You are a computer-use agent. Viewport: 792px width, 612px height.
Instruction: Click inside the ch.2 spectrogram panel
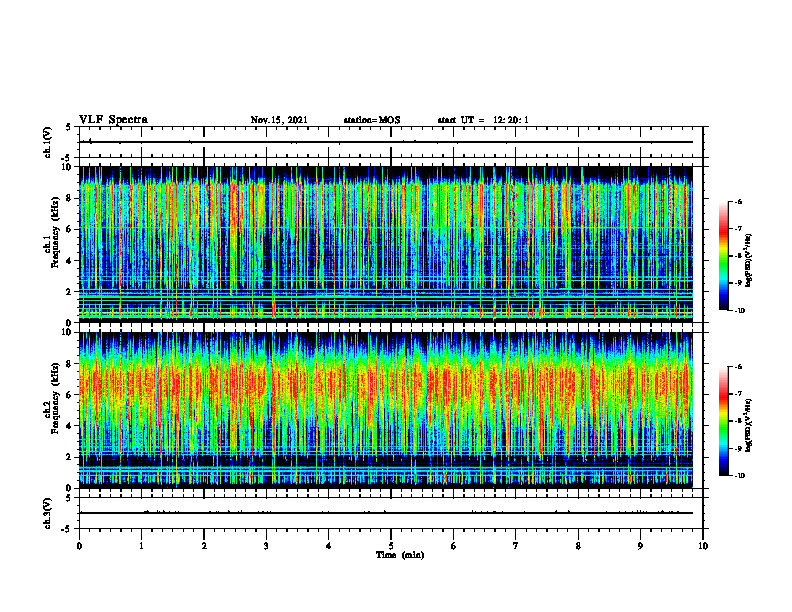(386, 410)
